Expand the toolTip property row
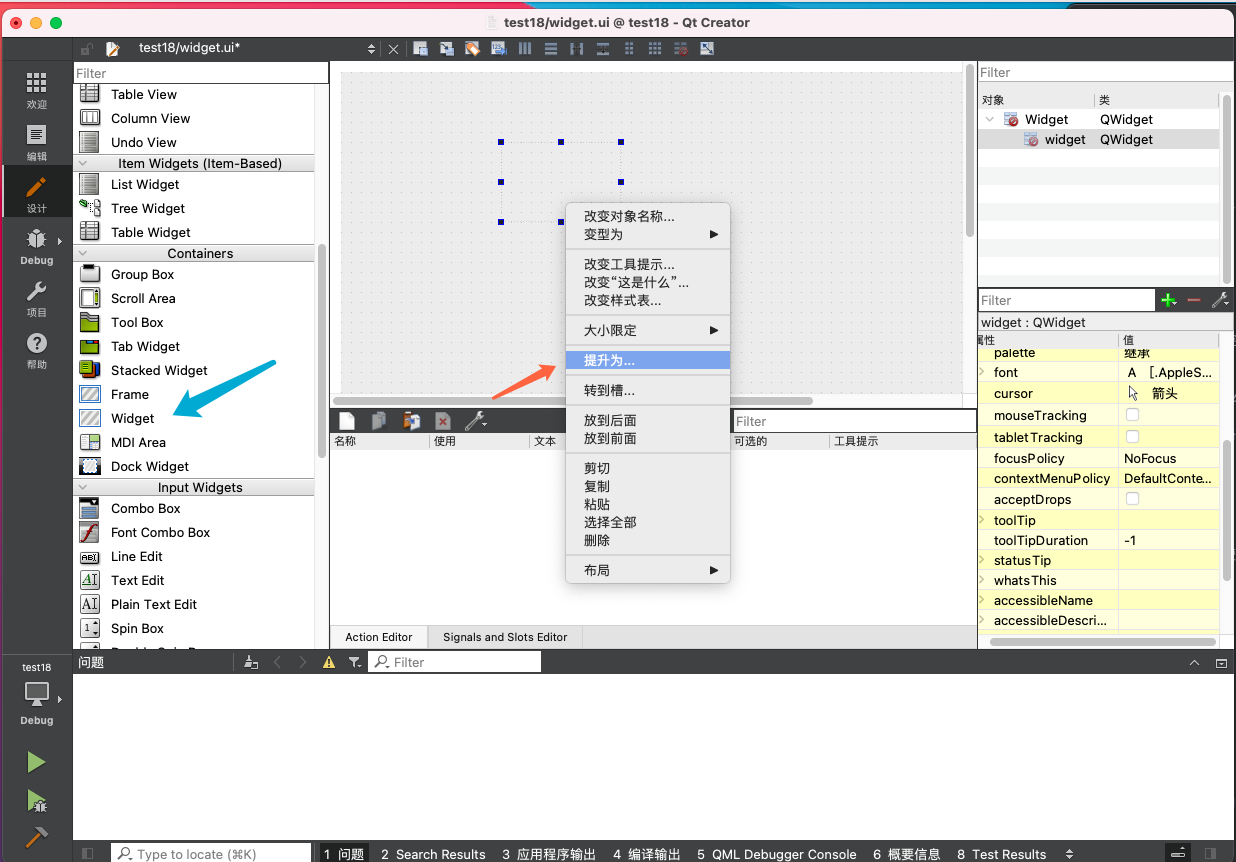Image resolution: width=1236 pixels, height=862 pixels. coord(982,520)
